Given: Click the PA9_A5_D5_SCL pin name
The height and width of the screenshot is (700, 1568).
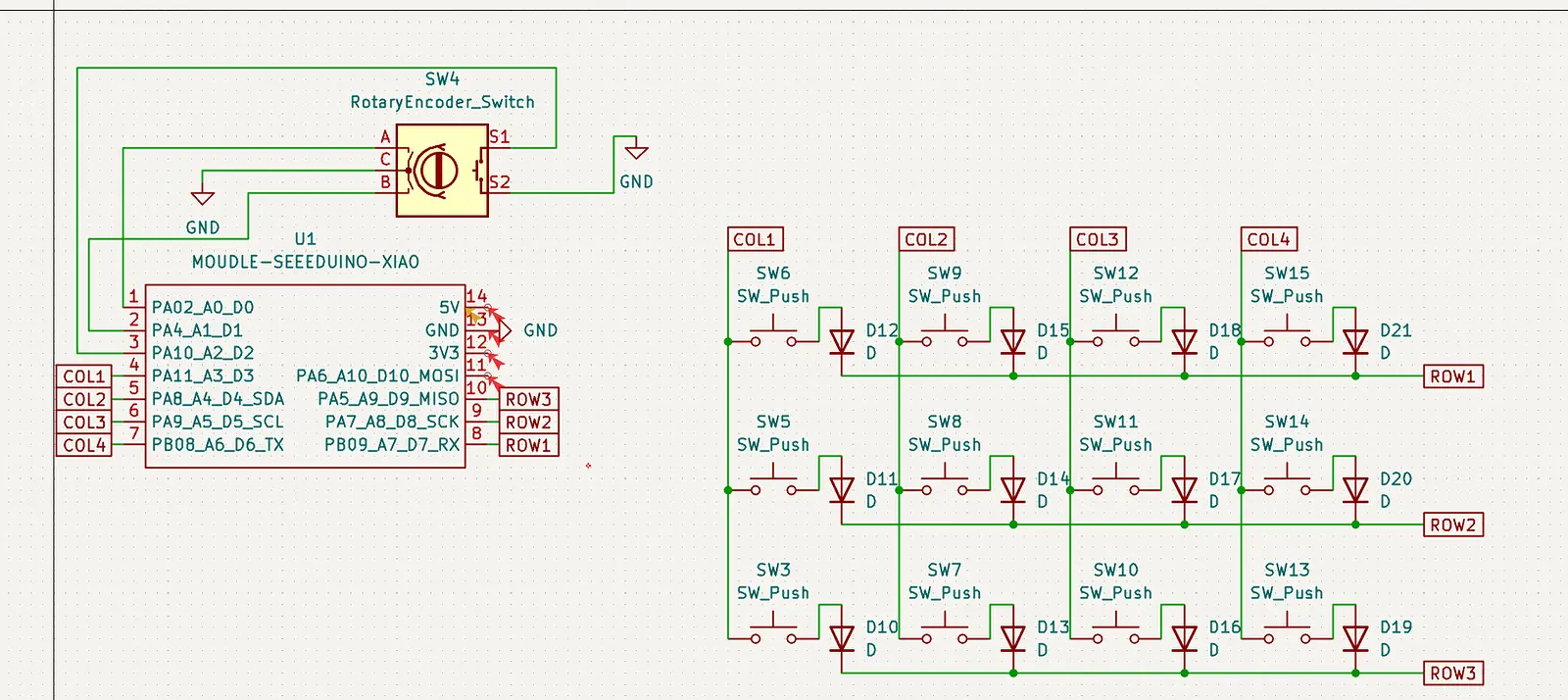Looking at the screenshot, I should (218, 422).
